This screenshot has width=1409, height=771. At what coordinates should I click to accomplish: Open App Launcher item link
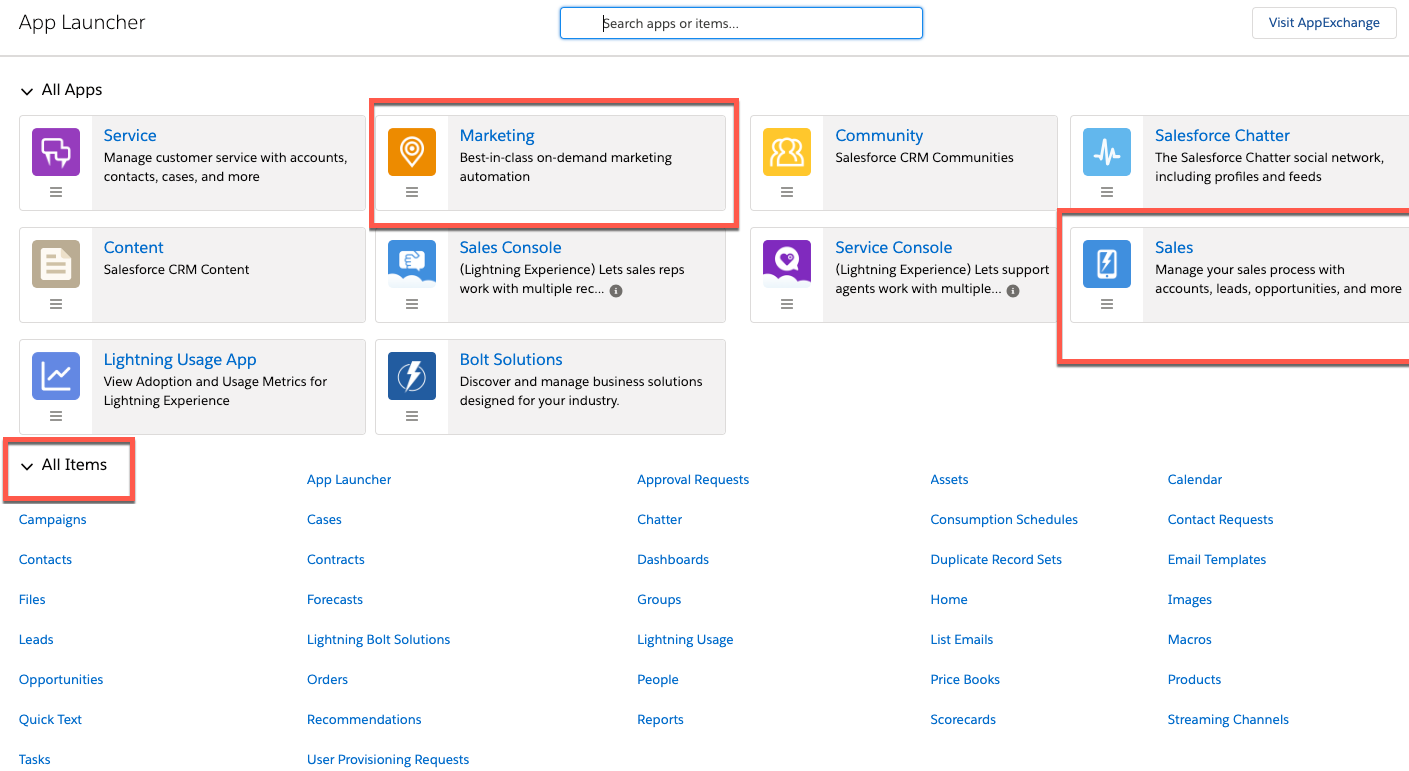[349, 480]
